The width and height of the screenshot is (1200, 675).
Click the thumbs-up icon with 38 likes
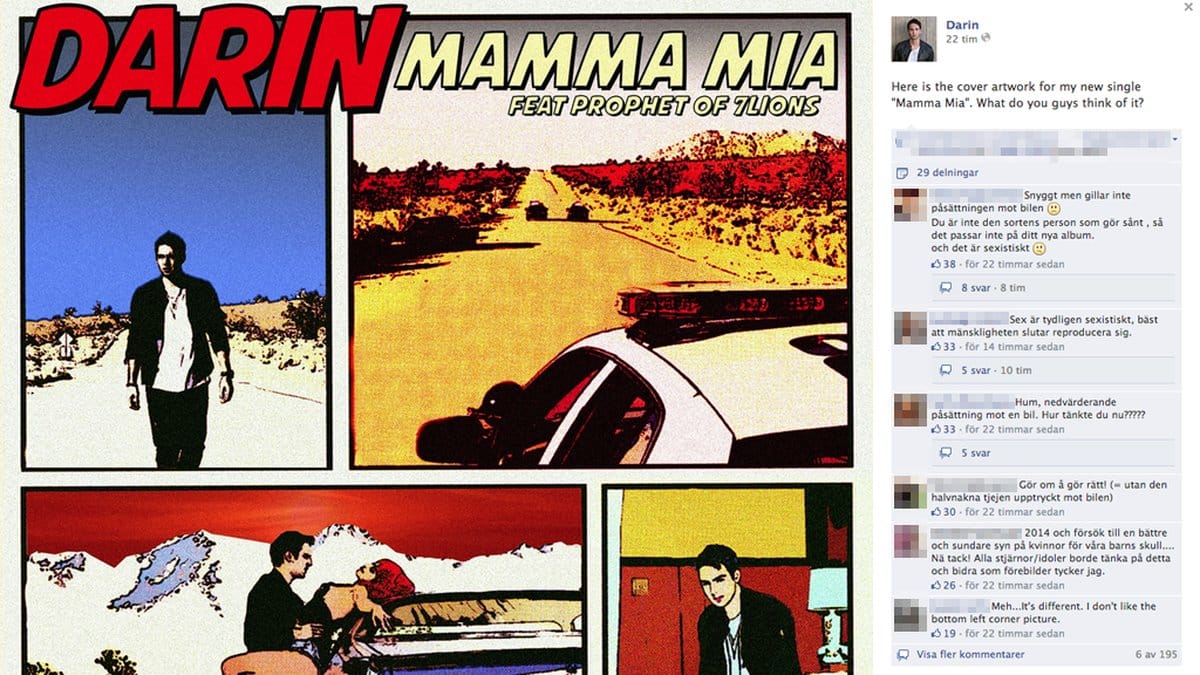(935, 265)
